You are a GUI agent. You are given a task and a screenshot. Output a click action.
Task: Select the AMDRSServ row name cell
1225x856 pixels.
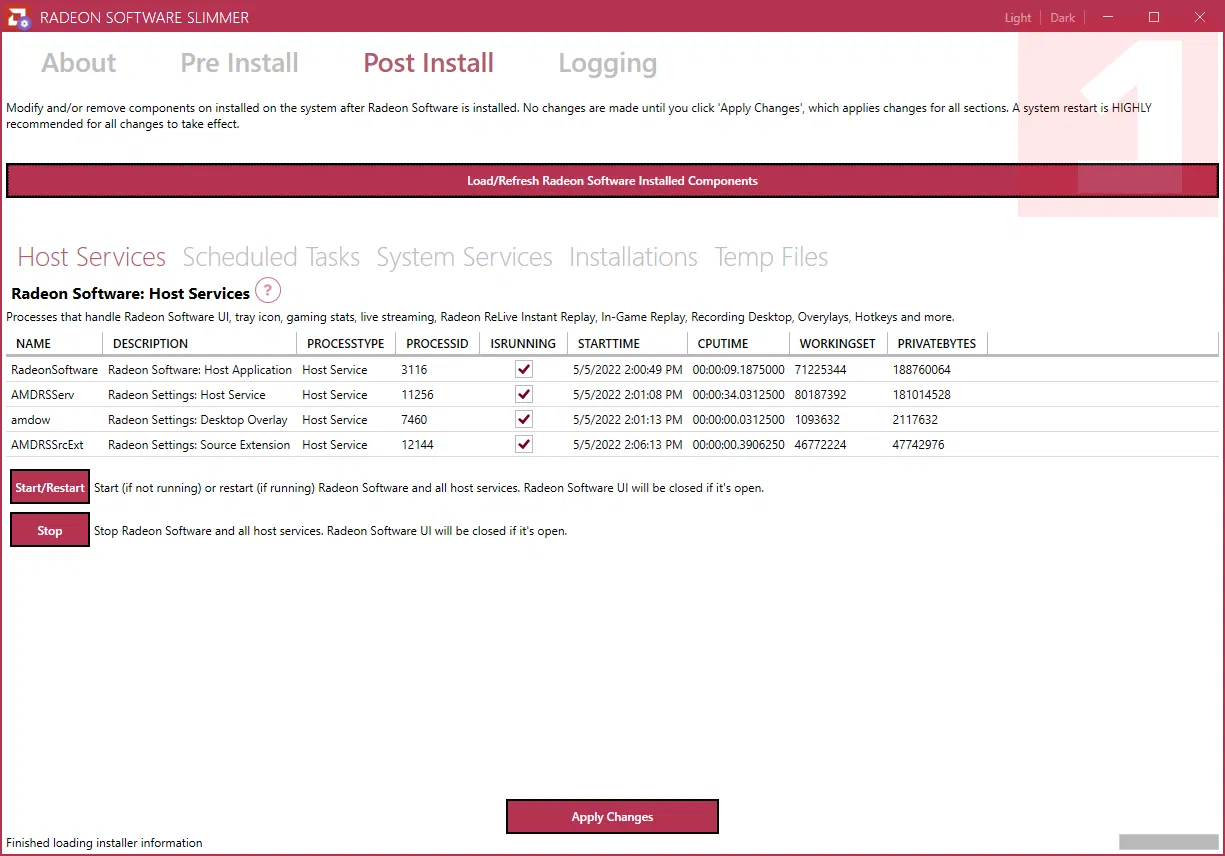(x=42, y=395)
